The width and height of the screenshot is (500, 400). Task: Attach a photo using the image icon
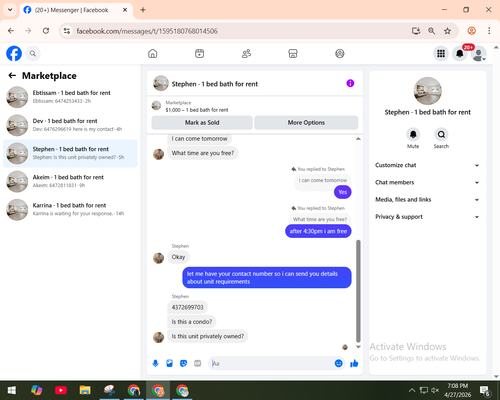[x=169, y=363]
